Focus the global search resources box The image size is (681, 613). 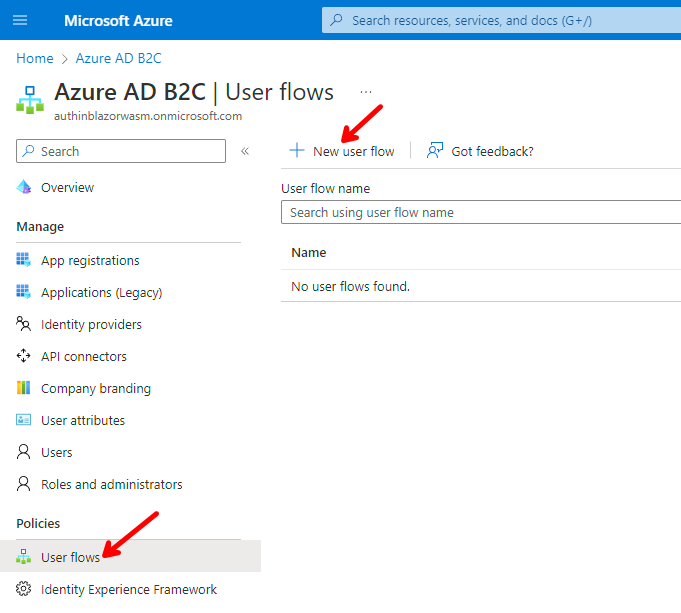click(501, 20)
